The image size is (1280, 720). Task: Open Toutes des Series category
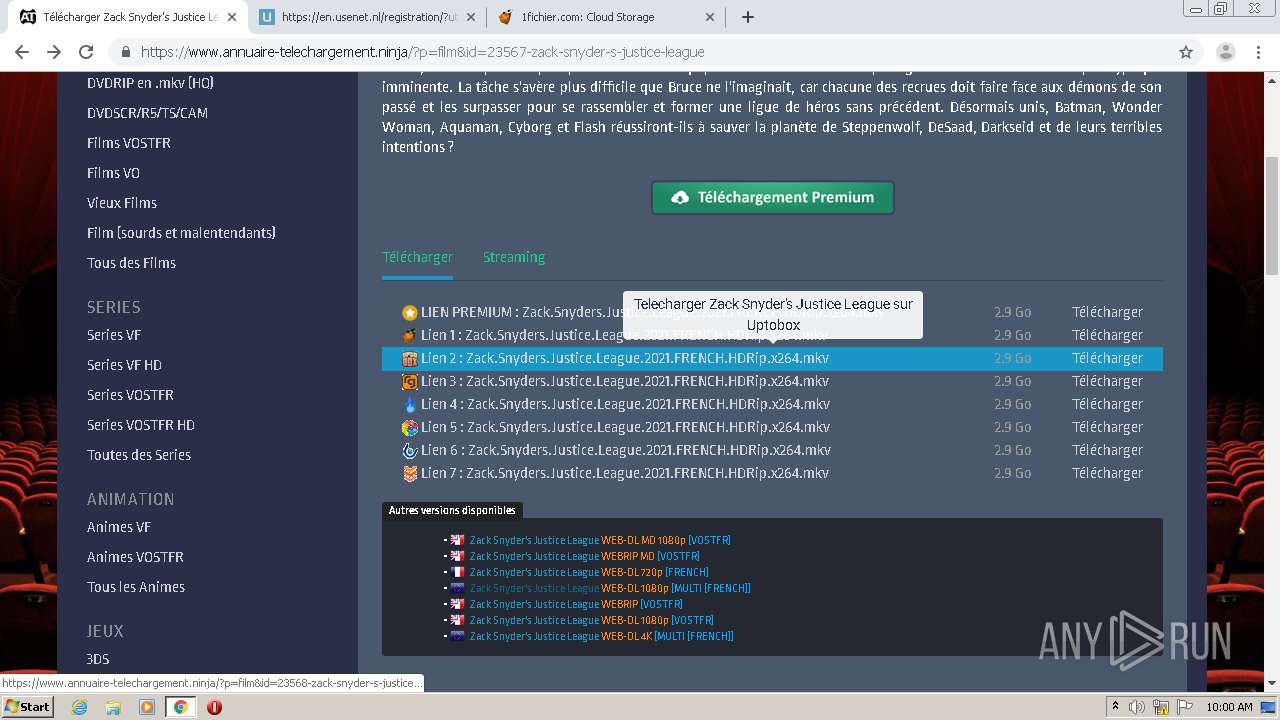tap(139, 455)
